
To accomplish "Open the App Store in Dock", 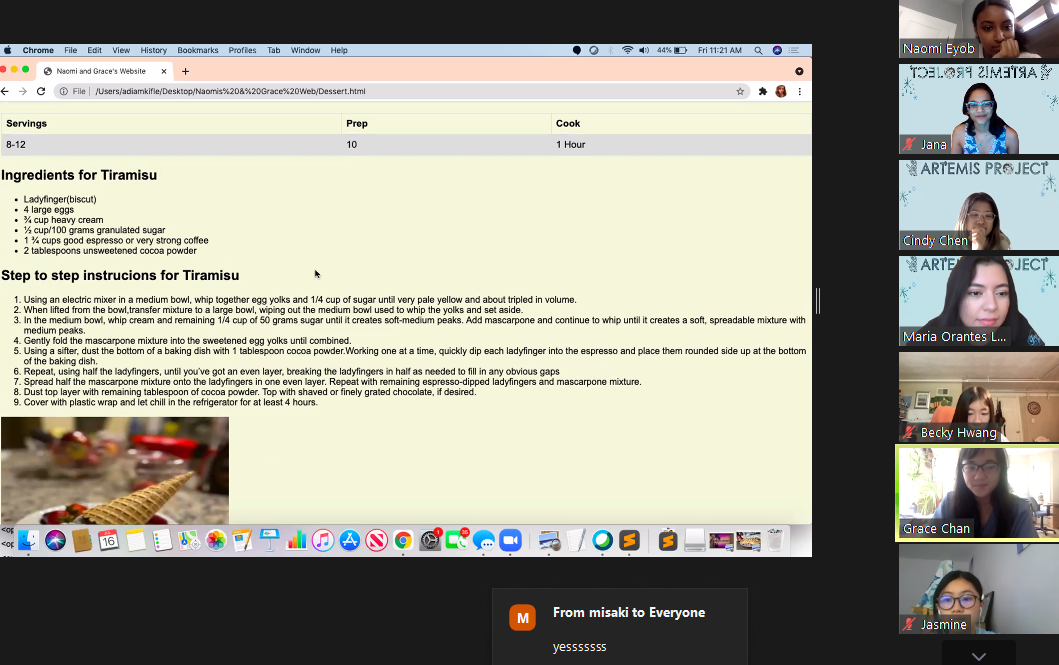I will (350, 540).
